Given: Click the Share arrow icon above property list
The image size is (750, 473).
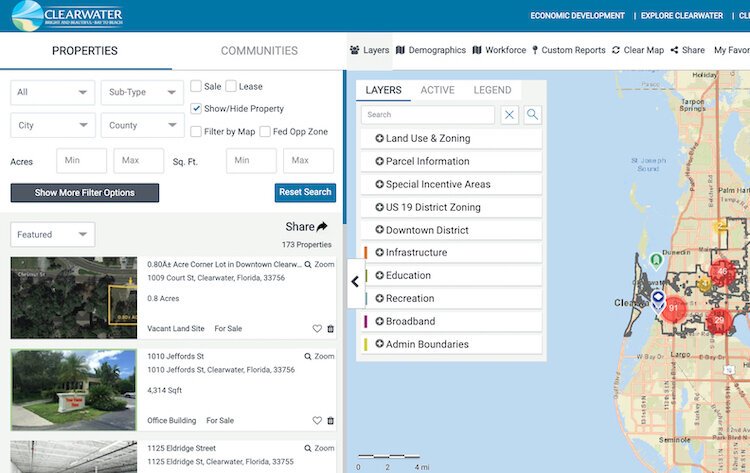Looking at the screenshot, I should [321, 227].
